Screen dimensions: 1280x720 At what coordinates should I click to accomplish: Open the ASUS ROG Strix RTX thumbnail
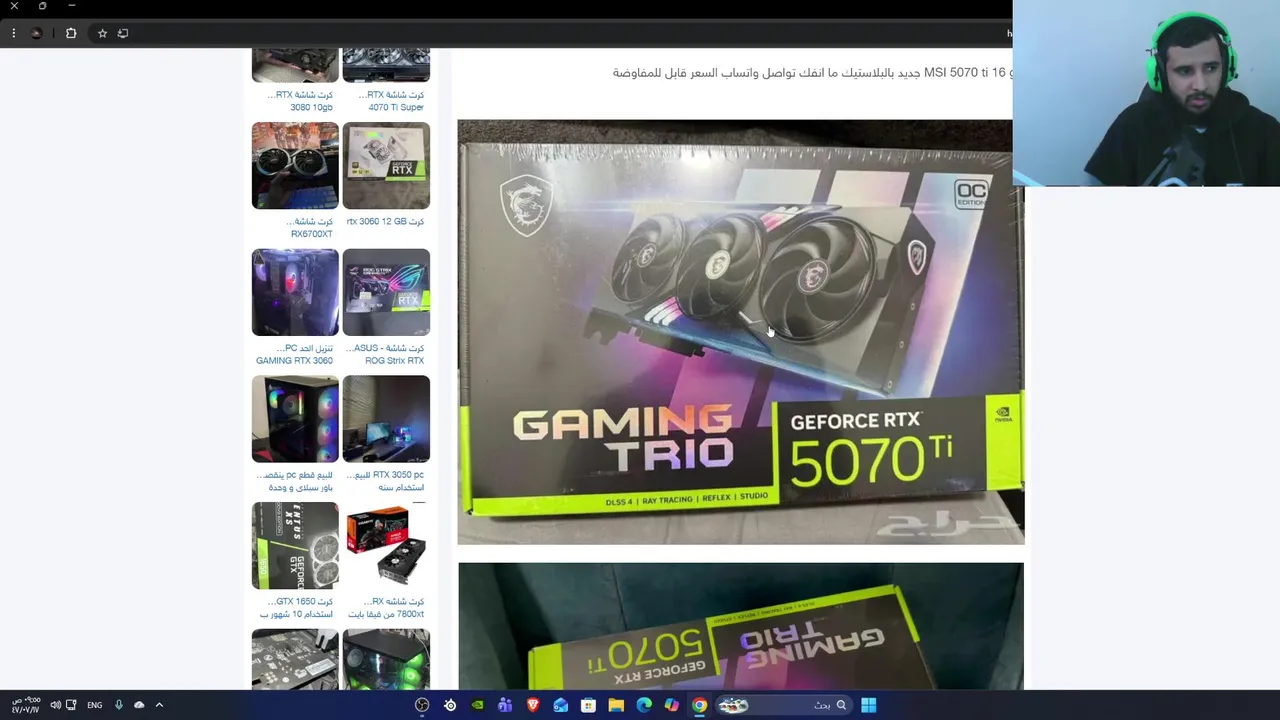point(386,292)
